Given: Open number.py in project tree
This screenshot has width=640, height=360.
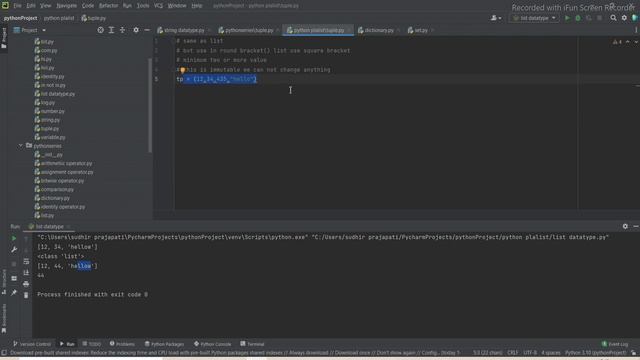Looking at the screenshot, I should pos(49,111).
